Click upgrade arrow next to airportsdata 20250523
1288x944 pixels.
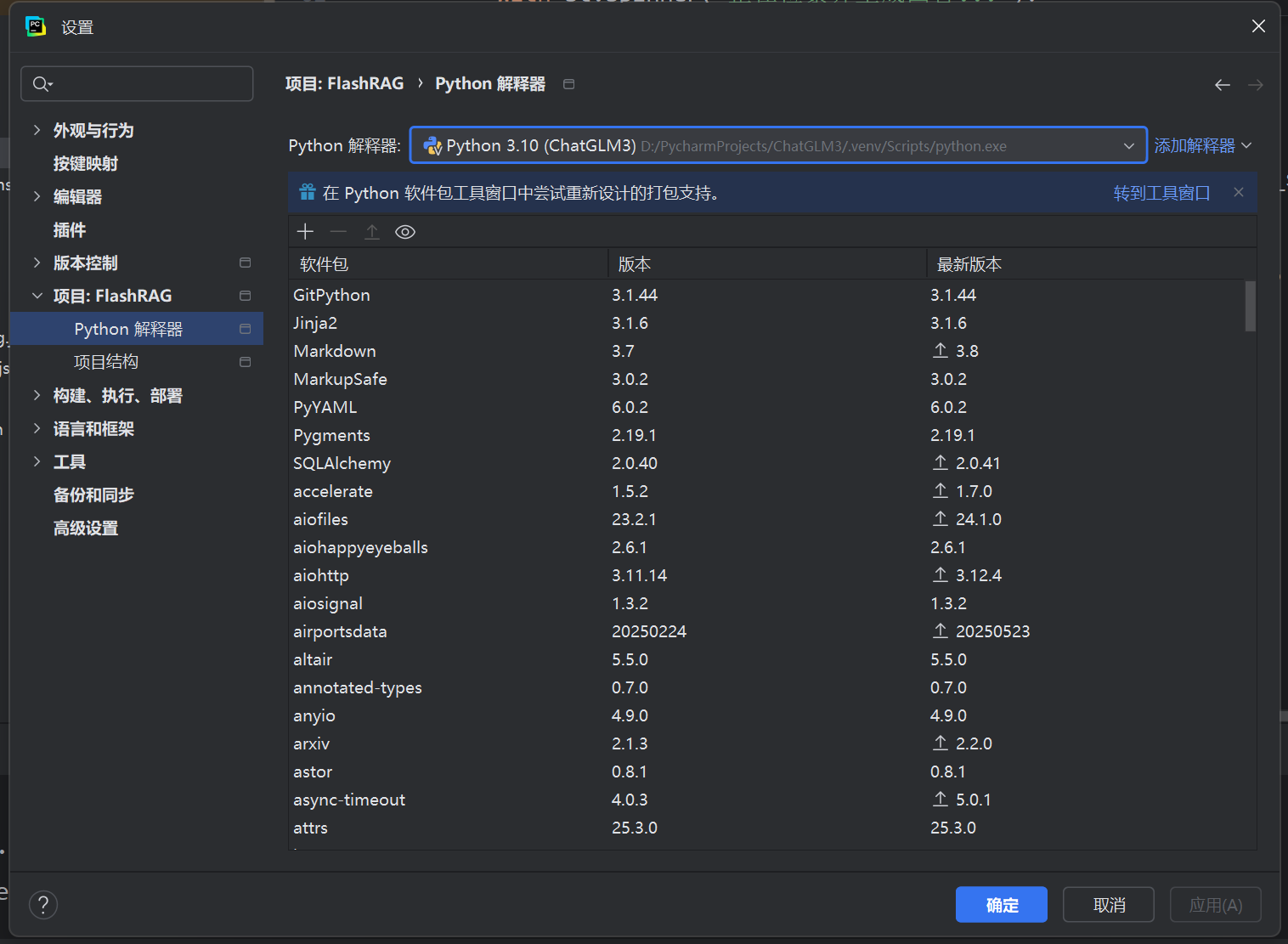pyautogui.click(x=941, y=631)
